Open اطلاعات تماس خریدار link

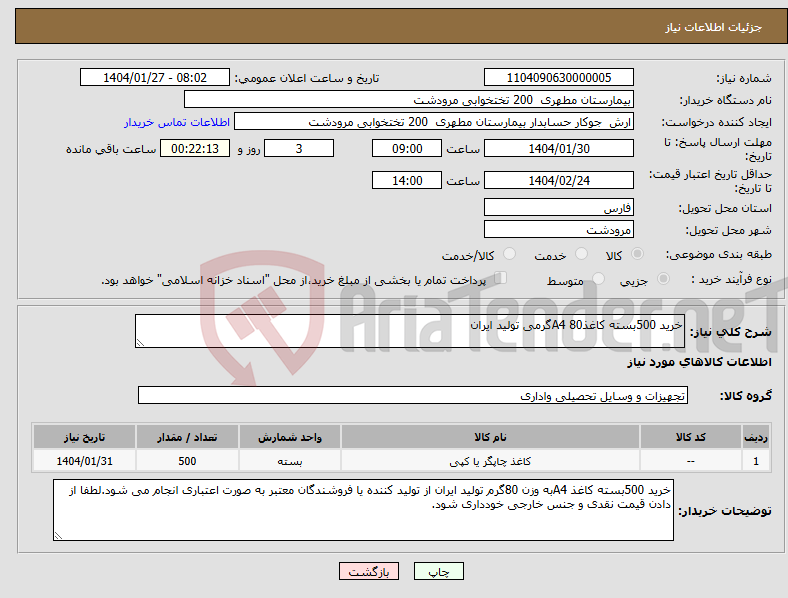pyautogui.click(x=177, y=122)
